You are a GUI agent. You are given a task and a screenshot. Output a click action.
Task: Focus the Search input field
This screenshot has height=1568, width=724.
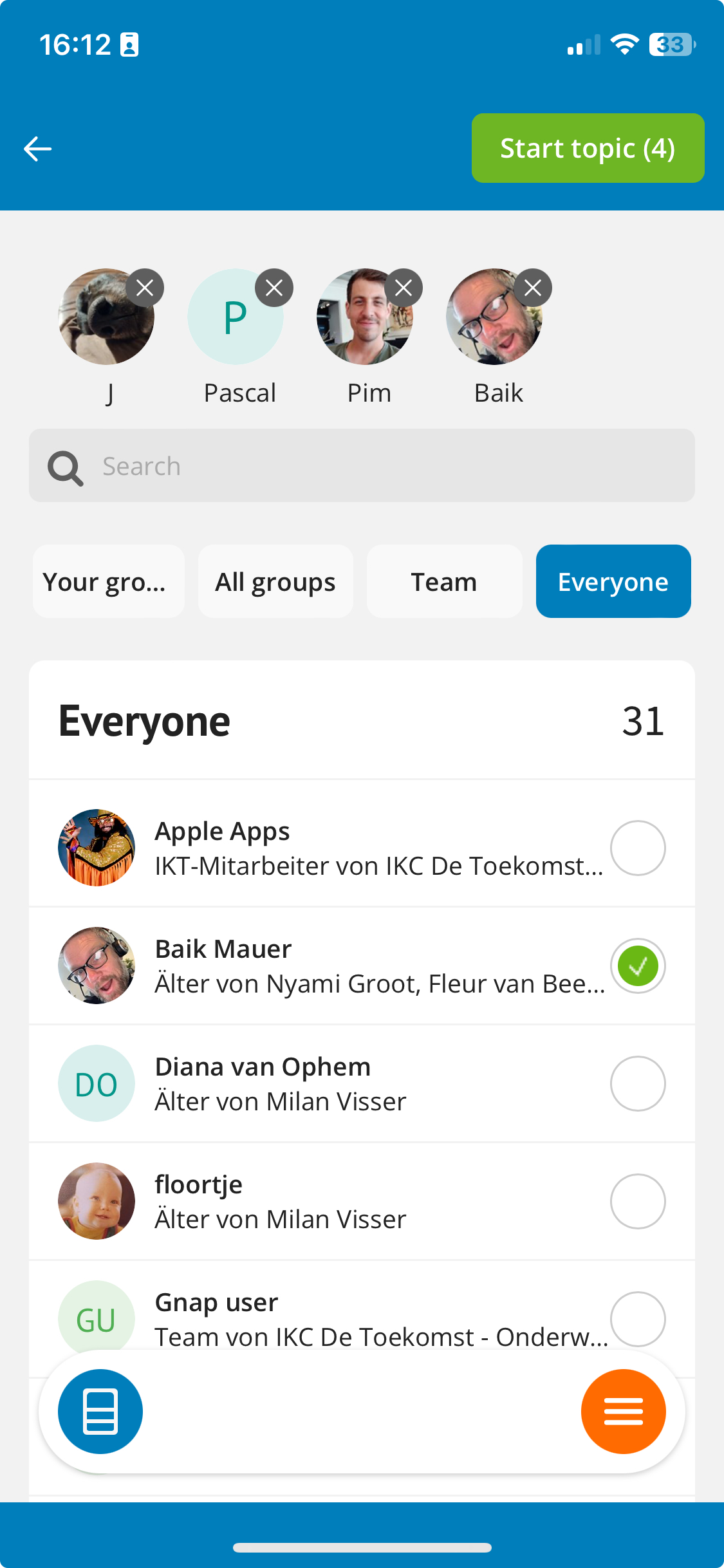362,465
